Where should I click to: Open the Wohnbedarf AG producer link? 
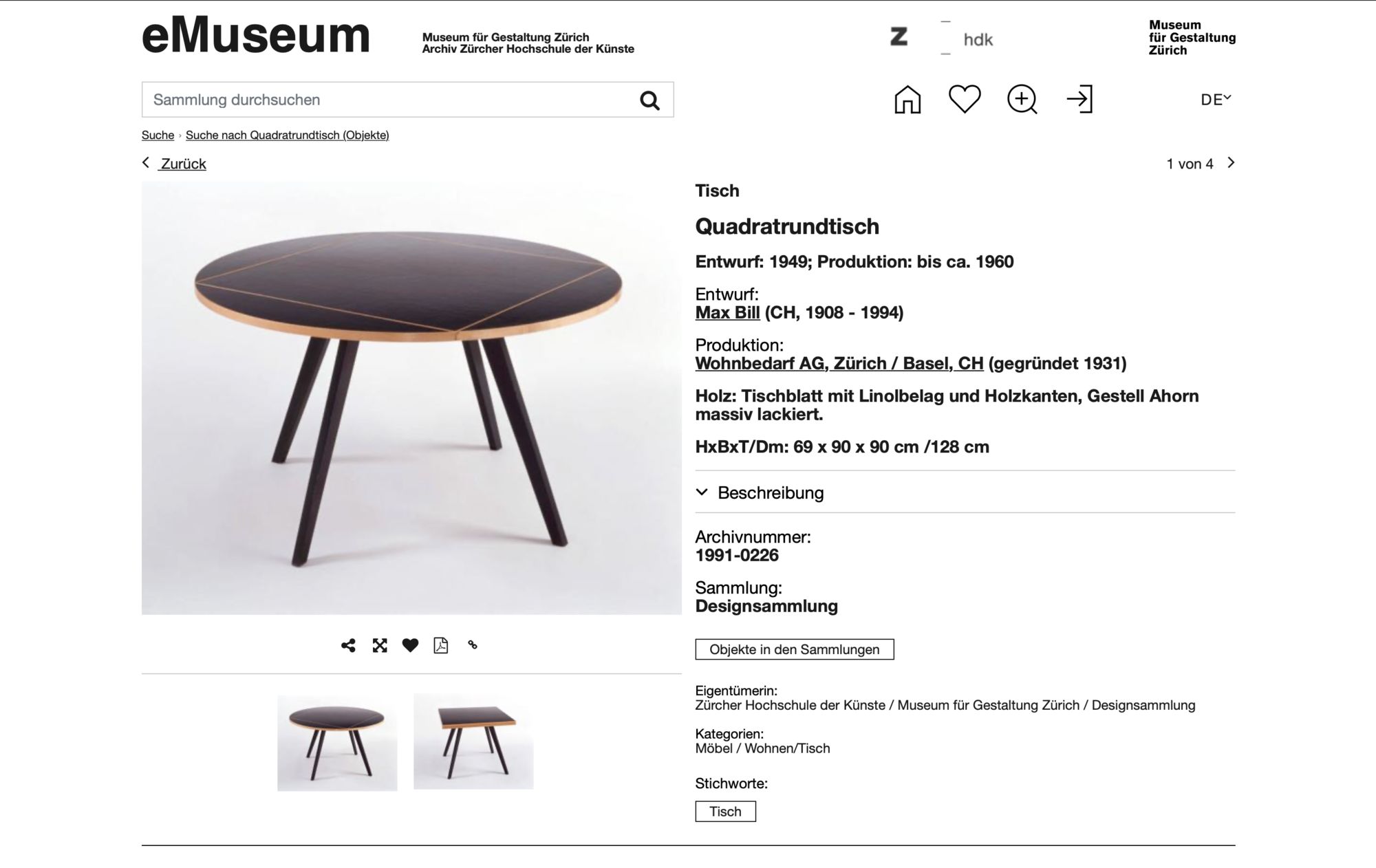point(839,363)
